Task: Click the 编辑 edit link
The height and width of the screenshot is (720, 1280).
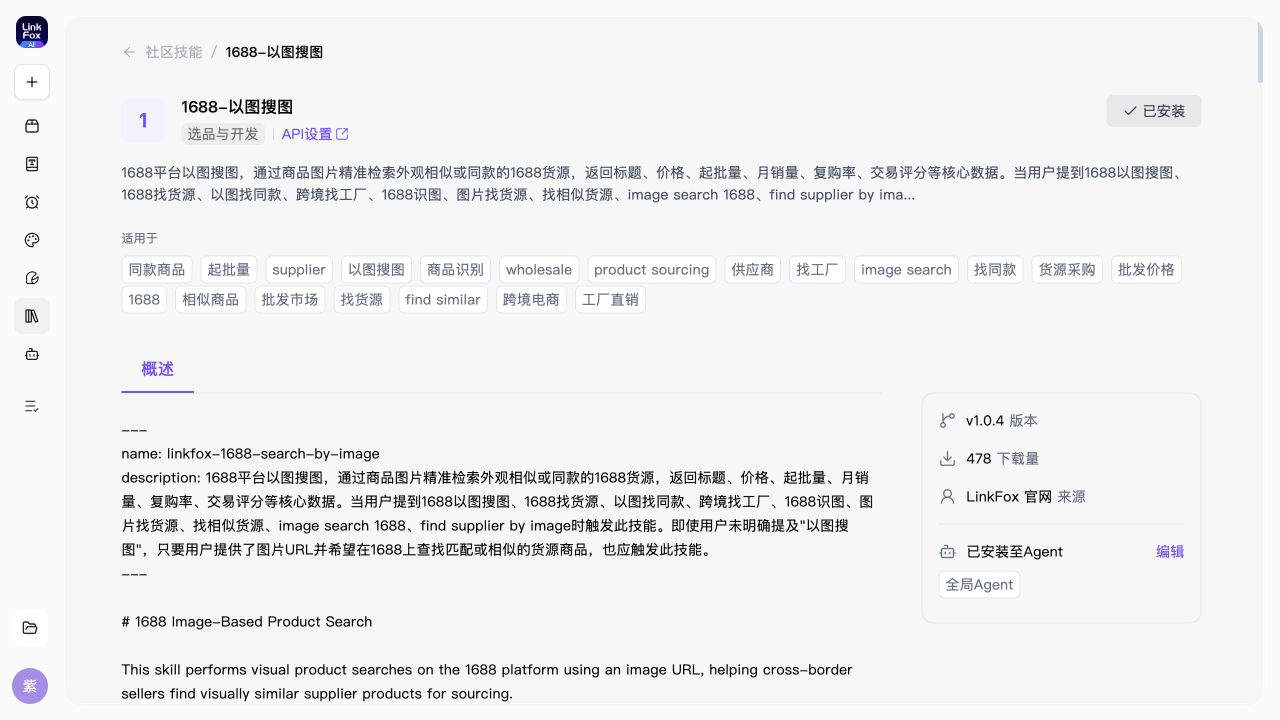Action: [1170, 552]
